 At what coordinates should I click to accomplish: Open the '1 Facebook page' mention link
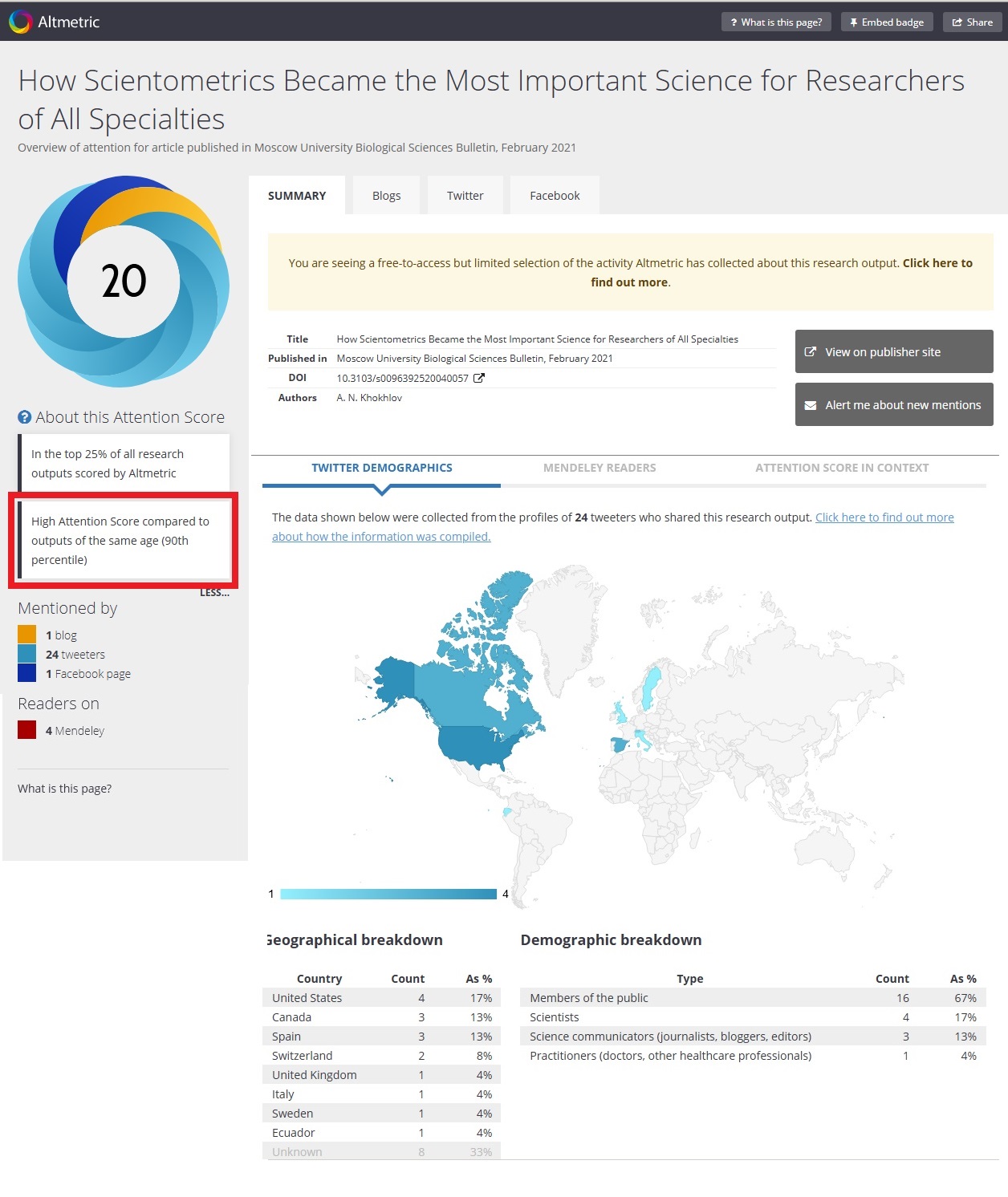click(x=88, y=674)
